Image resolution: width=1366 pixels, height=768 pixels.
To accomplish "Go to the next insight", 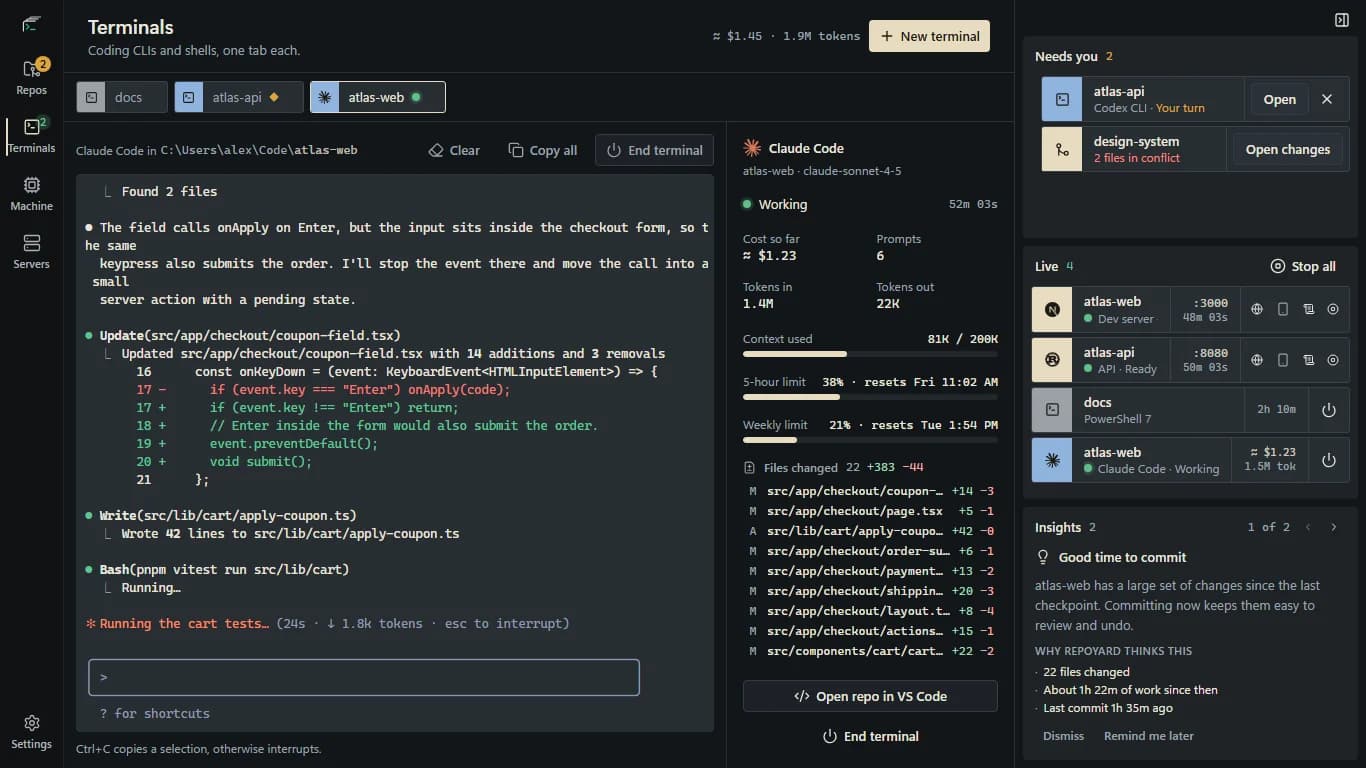I will click(x=1333, y=527).
